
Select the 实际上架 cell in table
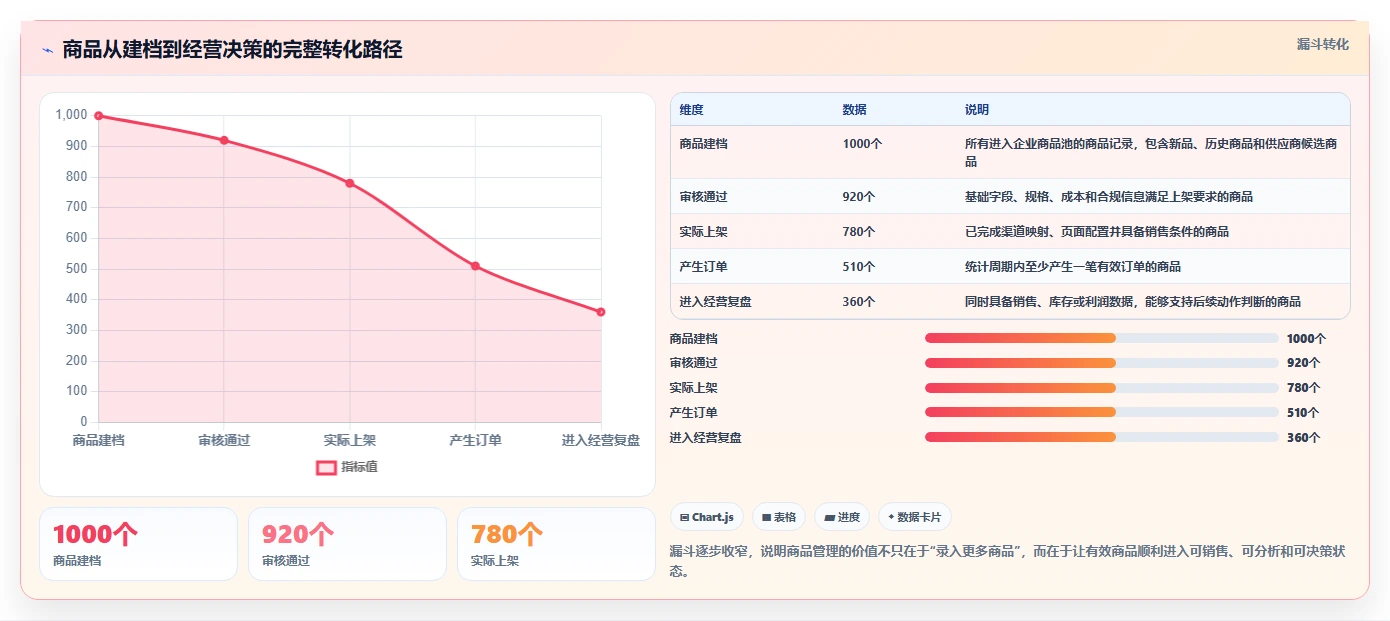(704, 232)
